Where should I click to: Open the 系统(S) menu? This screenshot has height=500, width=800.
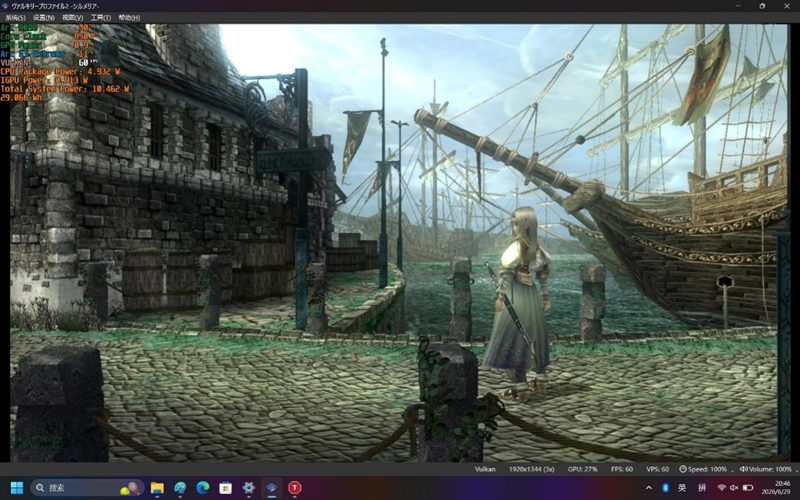tap(15, 17)
